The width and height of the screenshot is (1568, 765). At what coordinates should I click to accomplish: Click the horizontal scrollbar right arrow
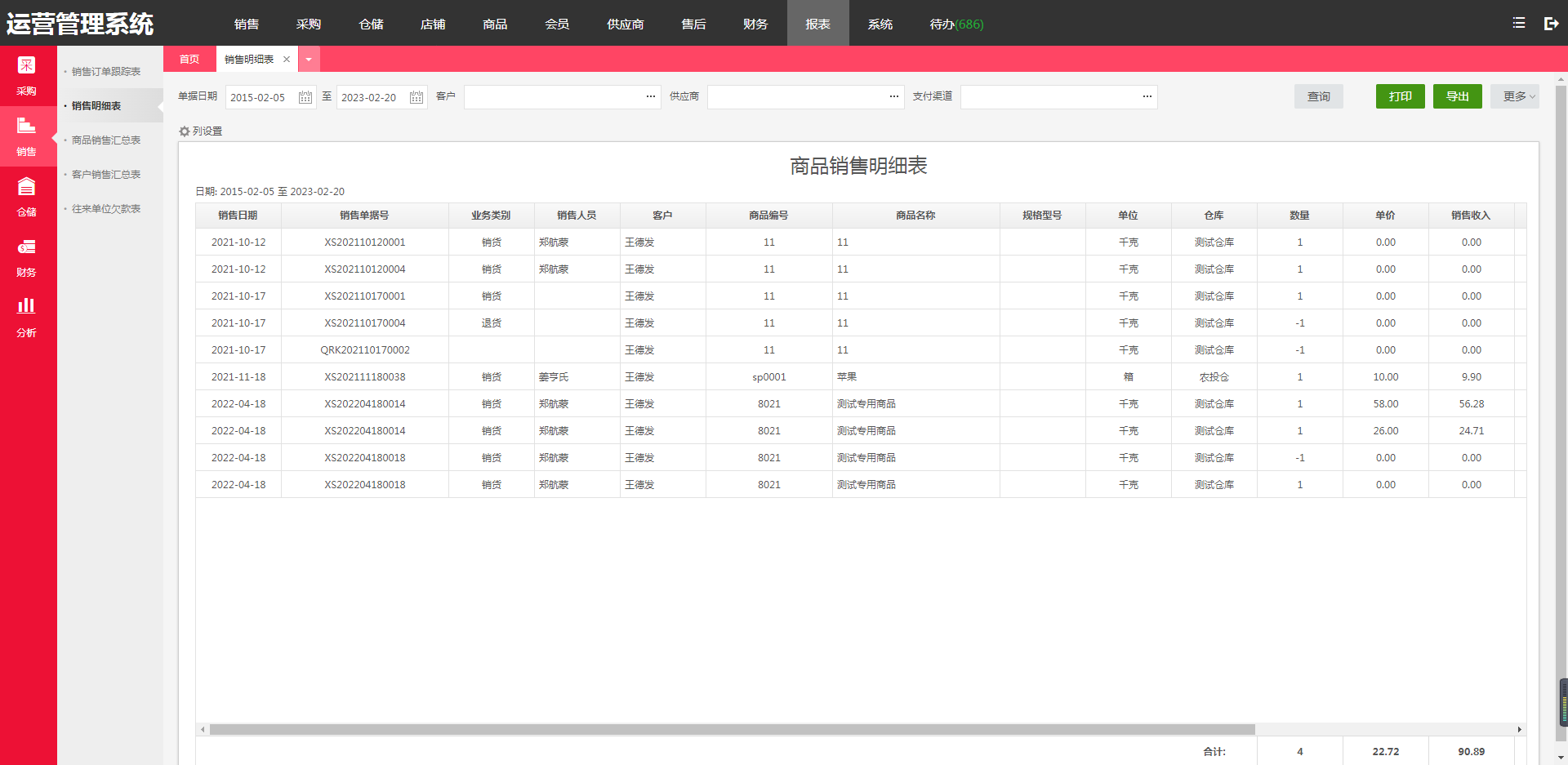[x=1520, y=729]
